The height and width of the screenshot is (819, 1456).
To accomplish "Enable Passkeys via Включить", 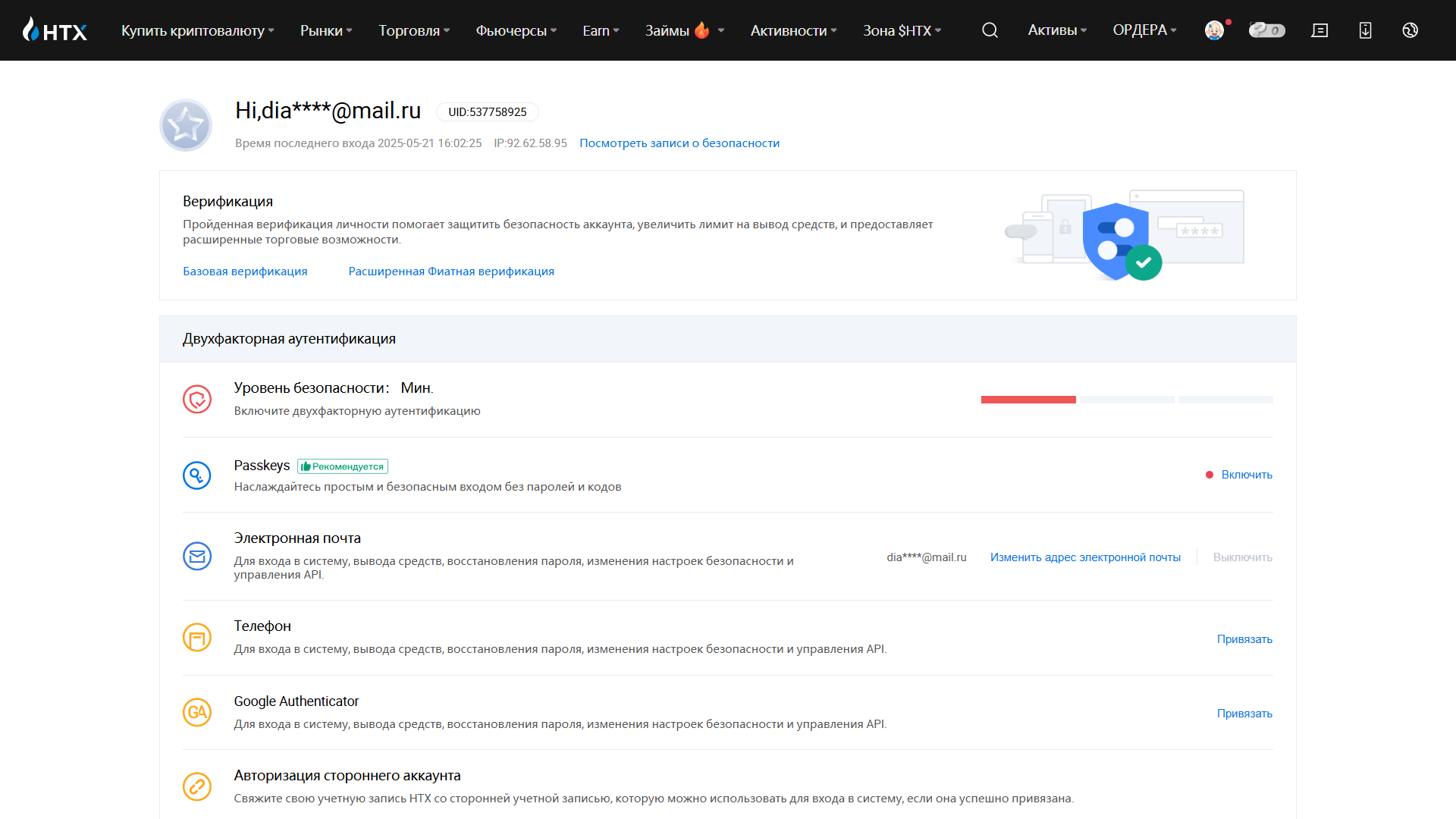I will 1247,475.
